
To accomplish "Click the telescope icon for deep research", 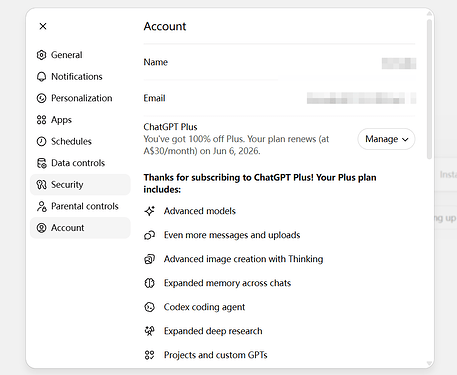I will [149, 331].
